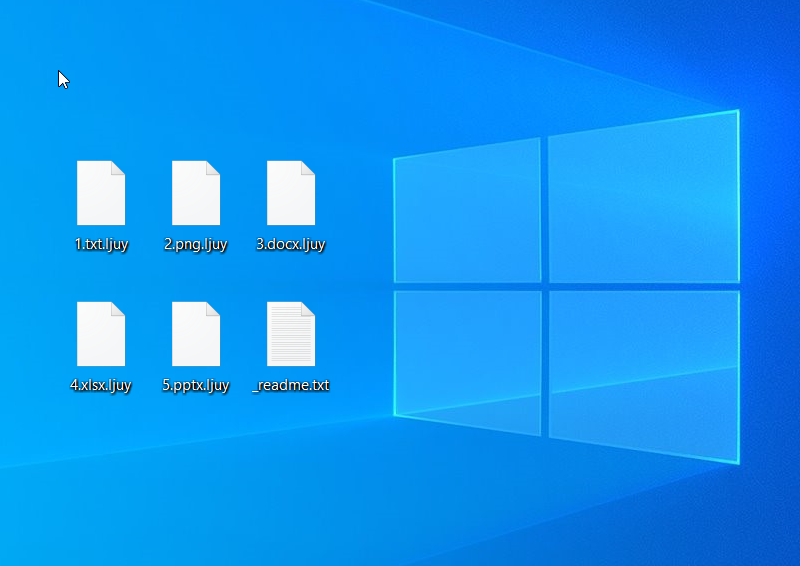Select the 2.png.ljuy file icon
Viewport: 800px width, 566px height.
(x=196, y=193)
